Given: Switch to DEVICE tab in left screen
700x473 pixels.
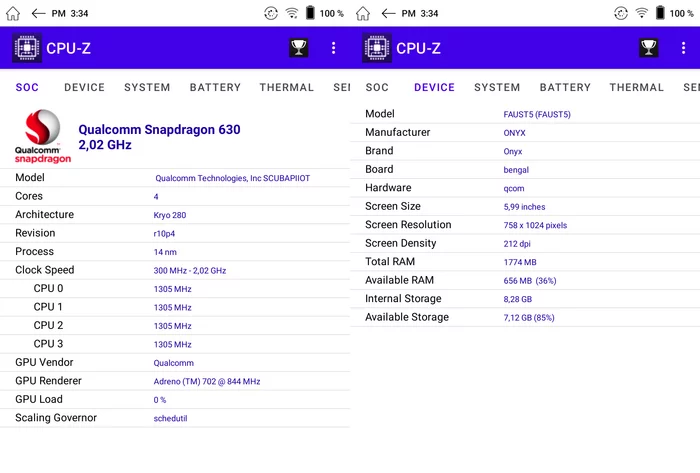Looking at the screenshot, I should coord(84,87).
